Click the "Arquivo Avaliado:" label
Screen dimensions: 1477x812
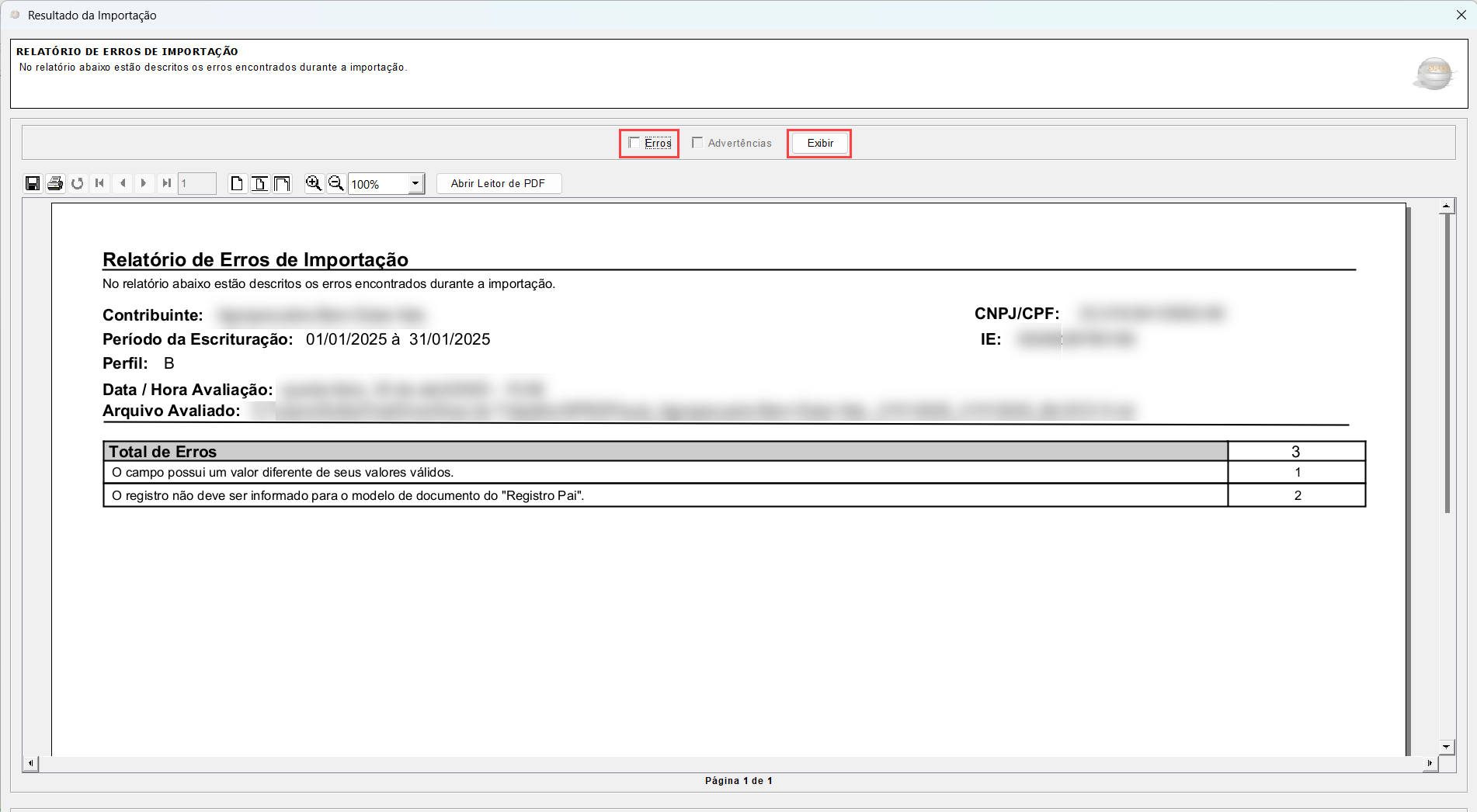pos(172,411)
